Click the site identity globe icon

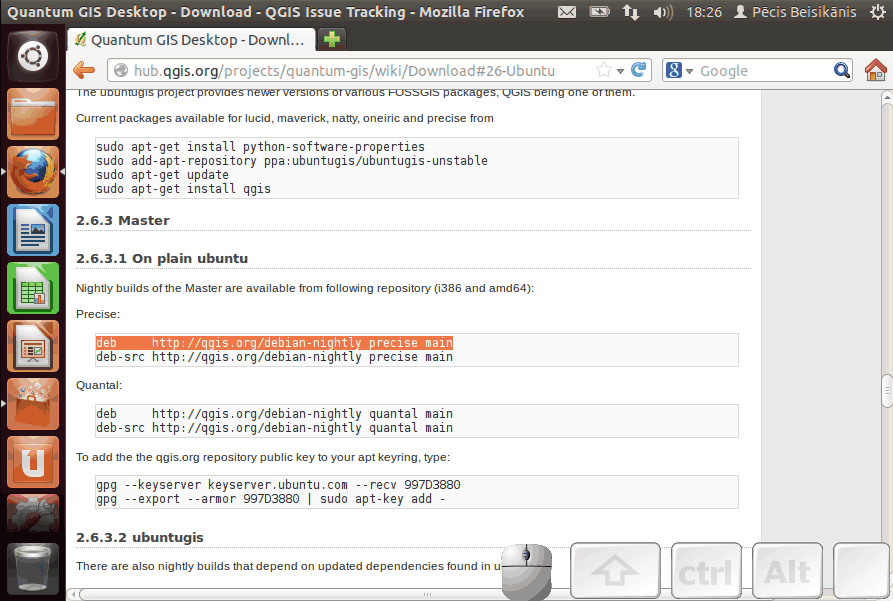(x=121, y=70)
